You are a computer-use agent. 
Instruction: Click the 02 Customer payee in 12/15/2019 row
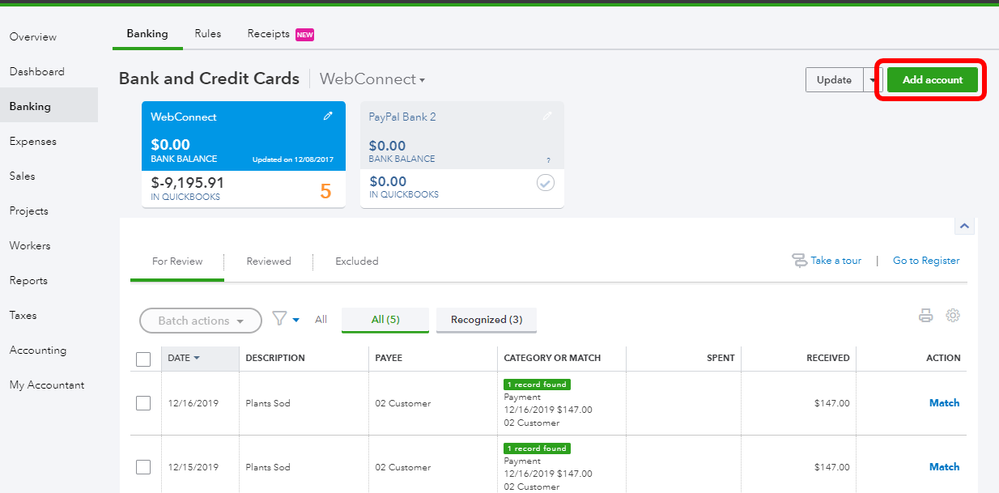[403, 467]
